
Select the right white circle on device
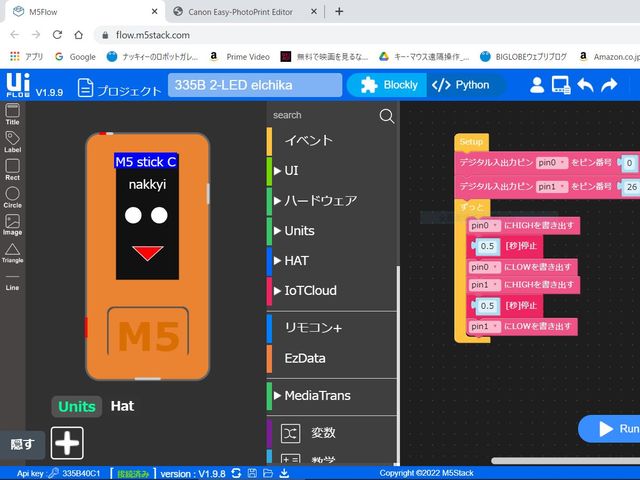[x=159, y=215]
